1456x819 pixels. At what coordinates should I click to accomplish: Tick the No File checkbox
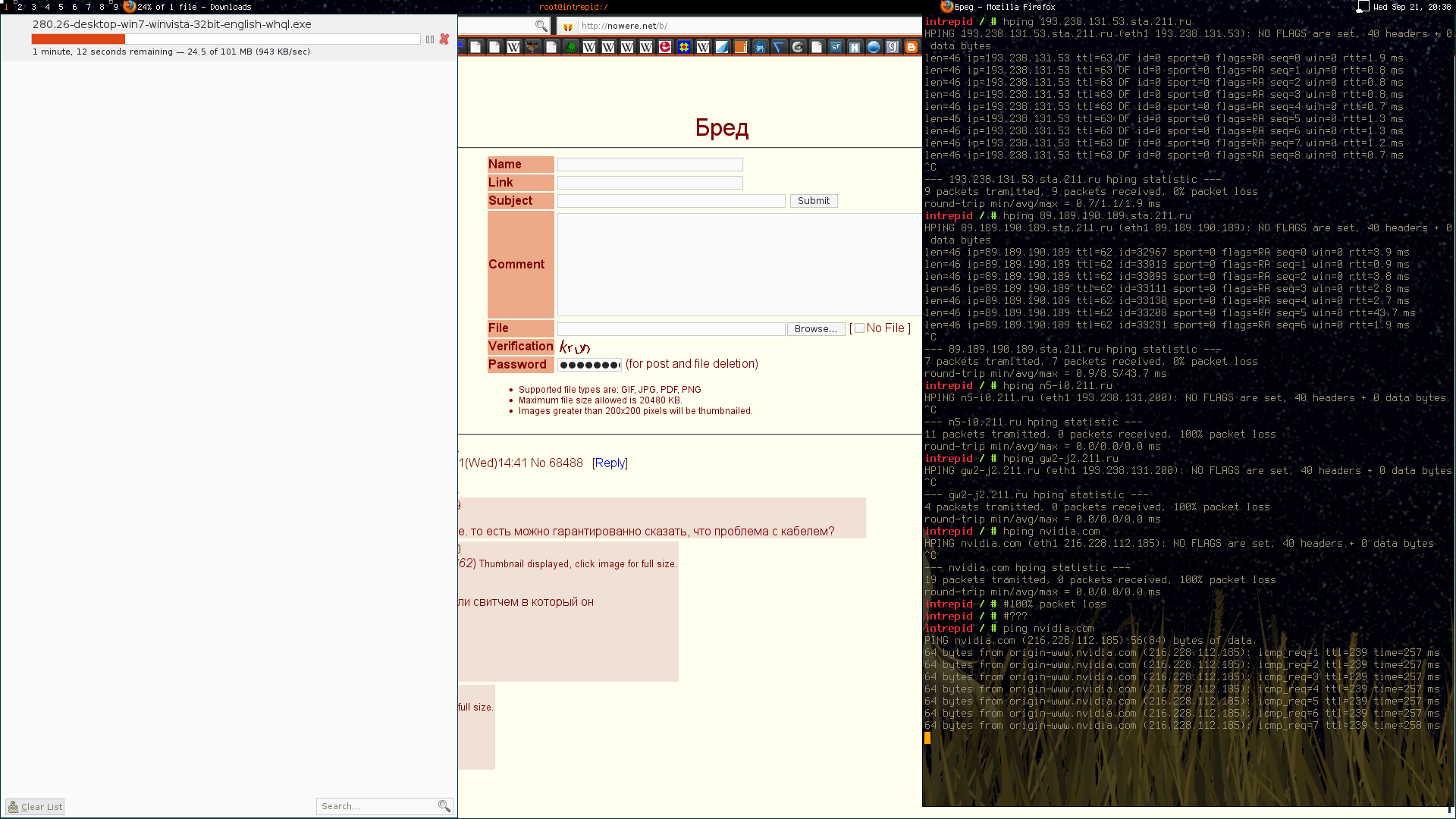pyautogui.click(x=859, y=328)
